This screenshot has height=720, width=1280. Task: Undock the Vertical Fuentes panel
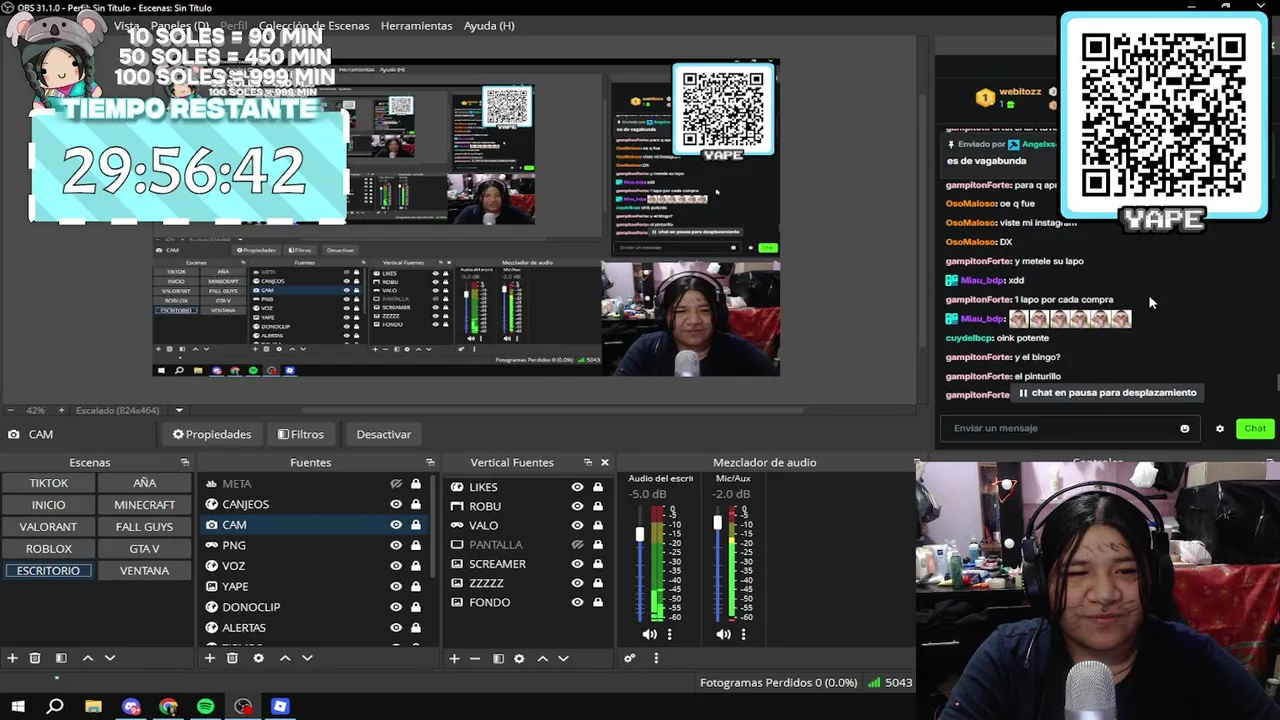(x=588, y=462)
